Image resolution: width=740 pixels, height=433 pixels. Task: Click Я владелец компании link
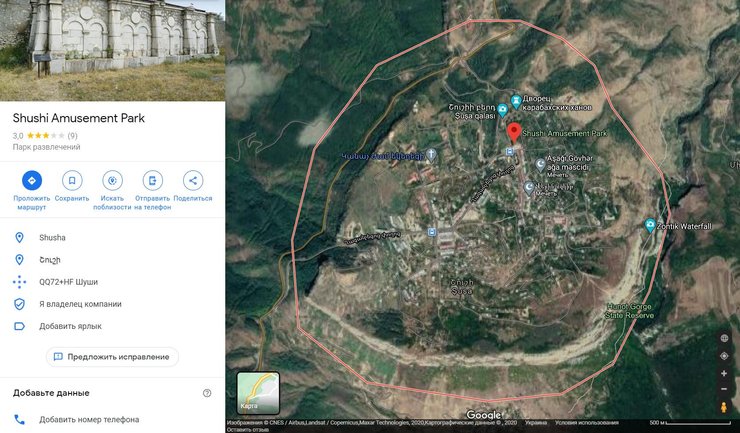(80, 304)
